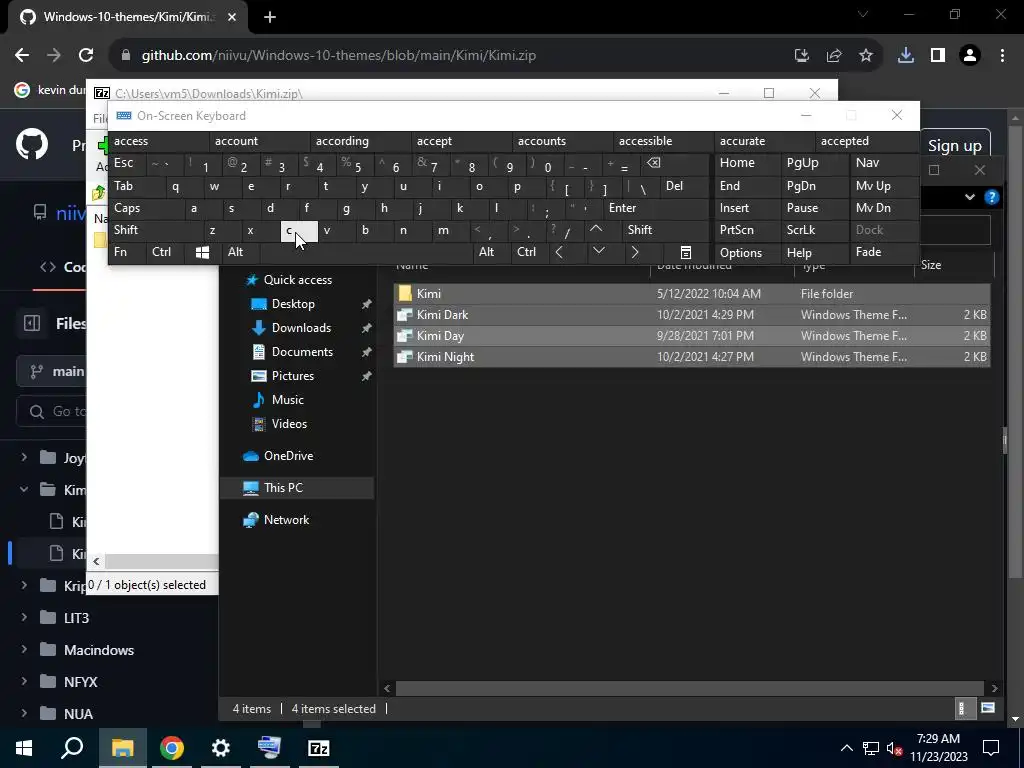The height and width of the screenshot is (768, 1024).
Task: Click the menu/context key on On-Screen Keyboard
Action: pyautogui.click(x=686, y=253)
